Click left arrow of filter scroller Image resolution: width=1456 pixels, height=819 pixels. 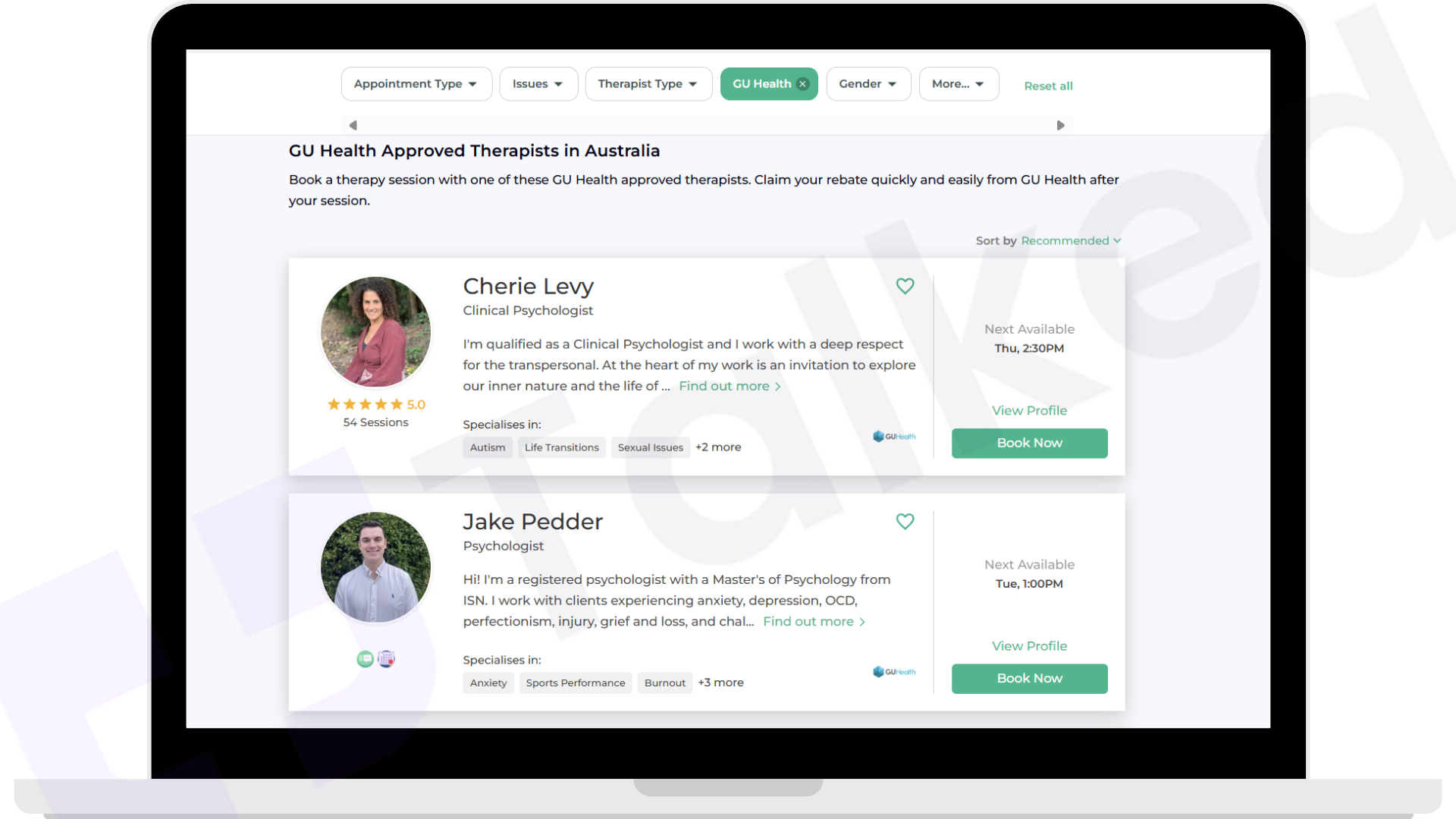coord(353,125)
